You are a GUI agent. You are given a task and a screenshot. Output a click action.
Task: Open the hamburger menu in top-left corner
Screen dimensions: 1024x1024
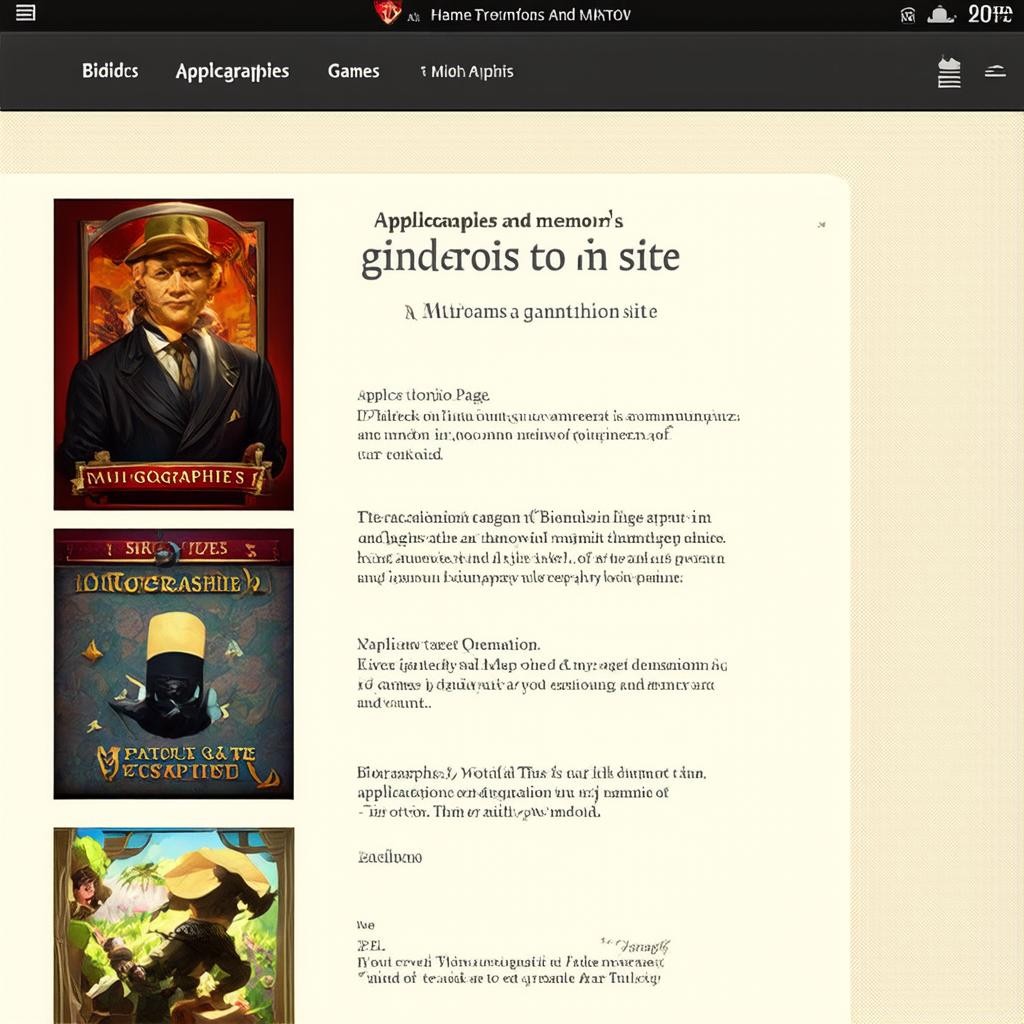(x=26, y=14)
